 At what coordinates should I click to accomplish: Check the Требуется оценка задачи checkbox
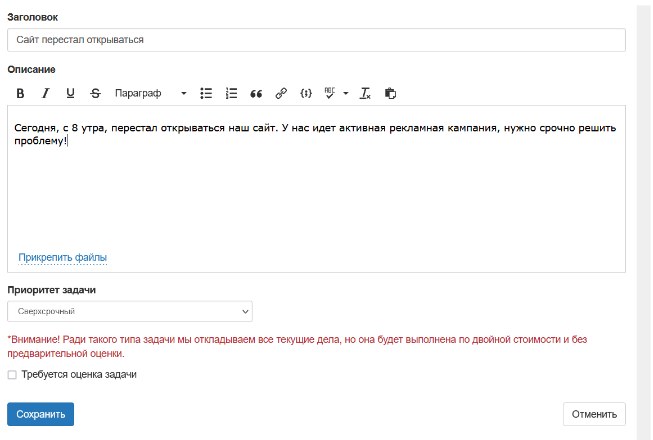pyautogui.click(x=12, y=375)
